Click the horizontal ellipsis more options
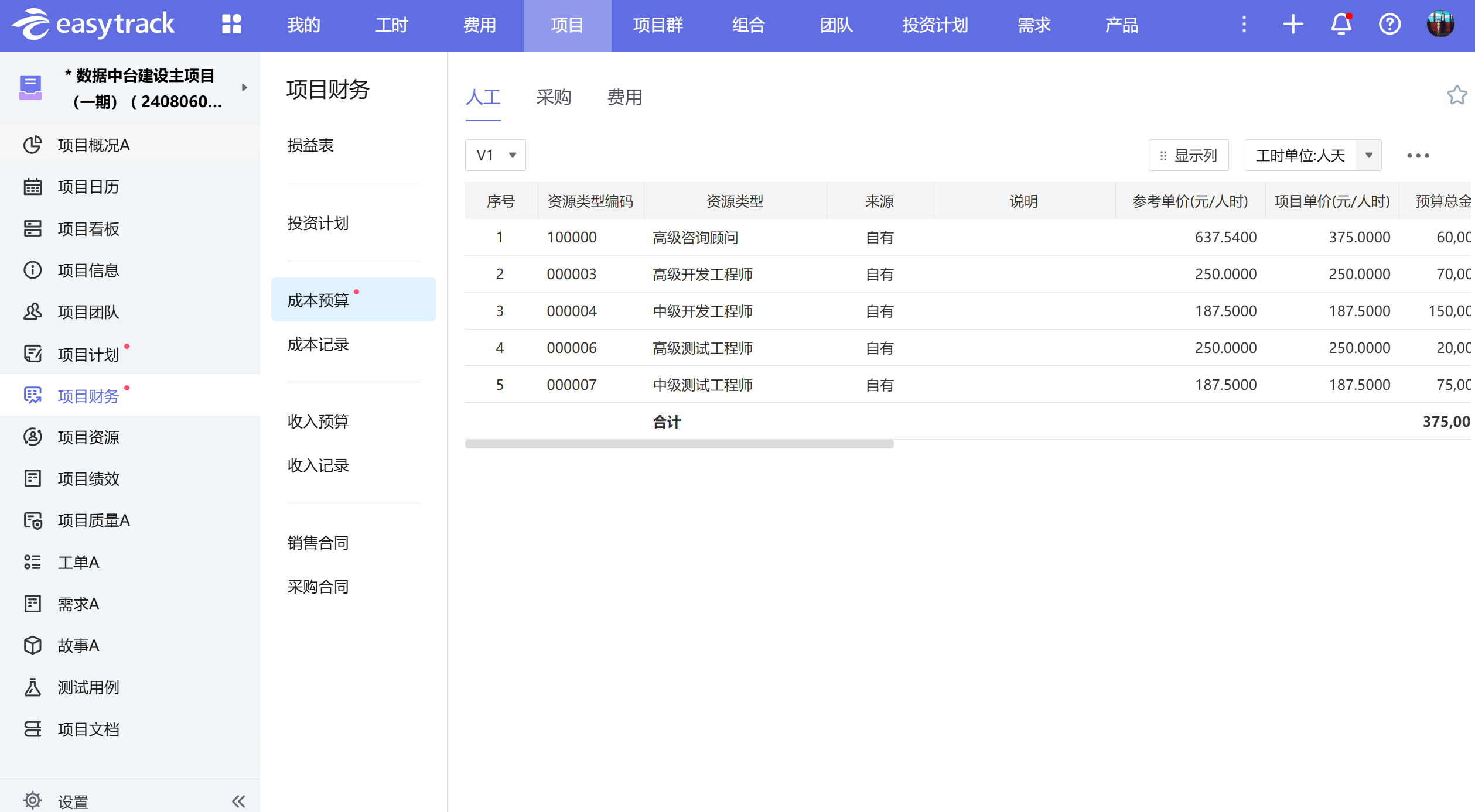Viewport: 1475px width, 812px height. [x=1418, y=156]
